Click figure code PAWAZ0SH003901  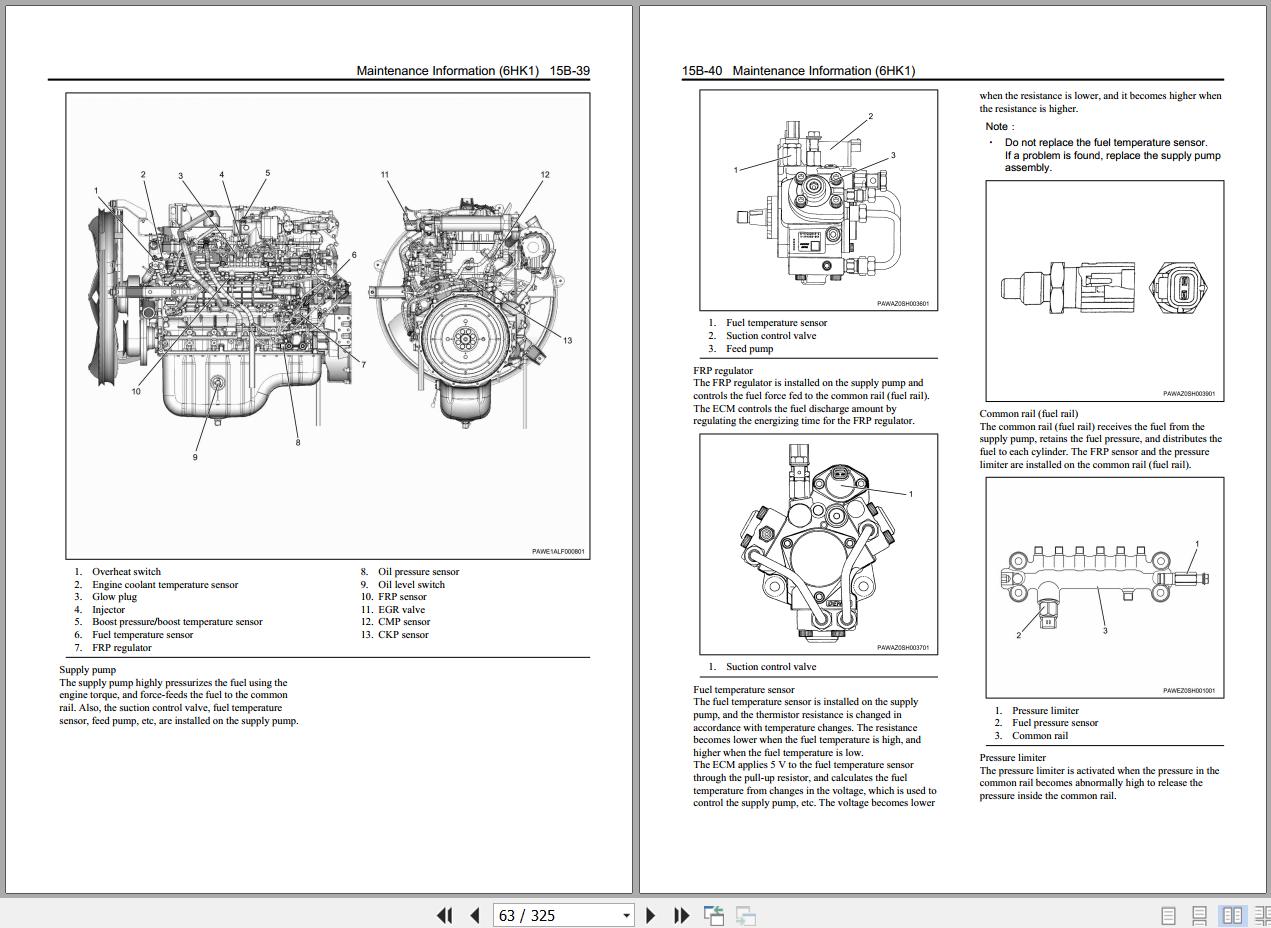pyautogui.click(x=1189, y=394)
